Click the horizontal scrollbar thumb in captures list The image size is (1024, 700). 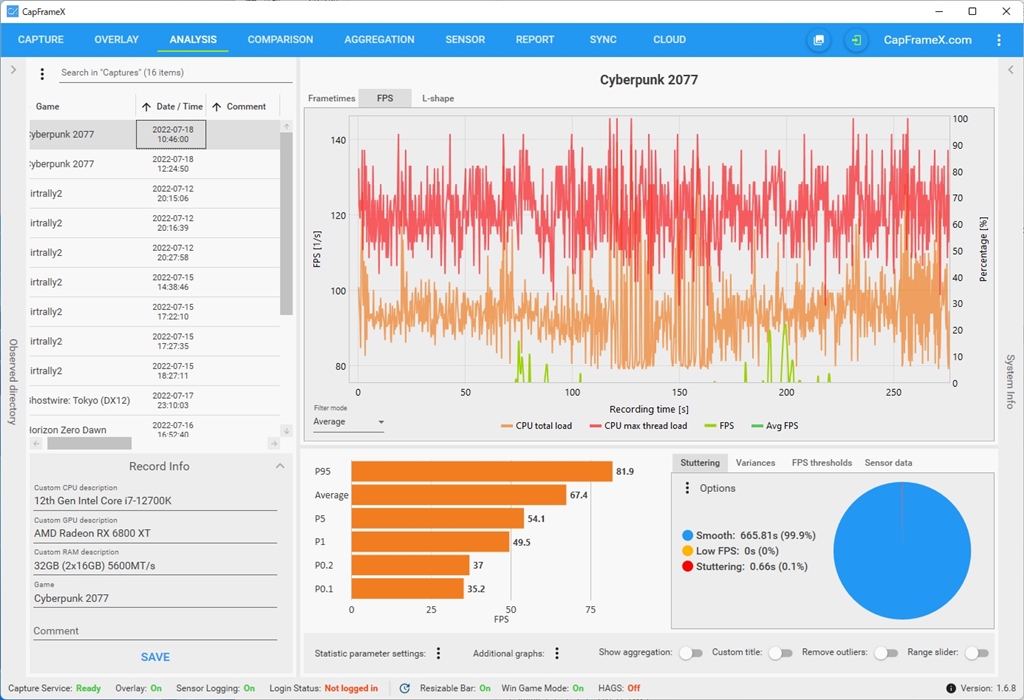click(x=89, y=443)
